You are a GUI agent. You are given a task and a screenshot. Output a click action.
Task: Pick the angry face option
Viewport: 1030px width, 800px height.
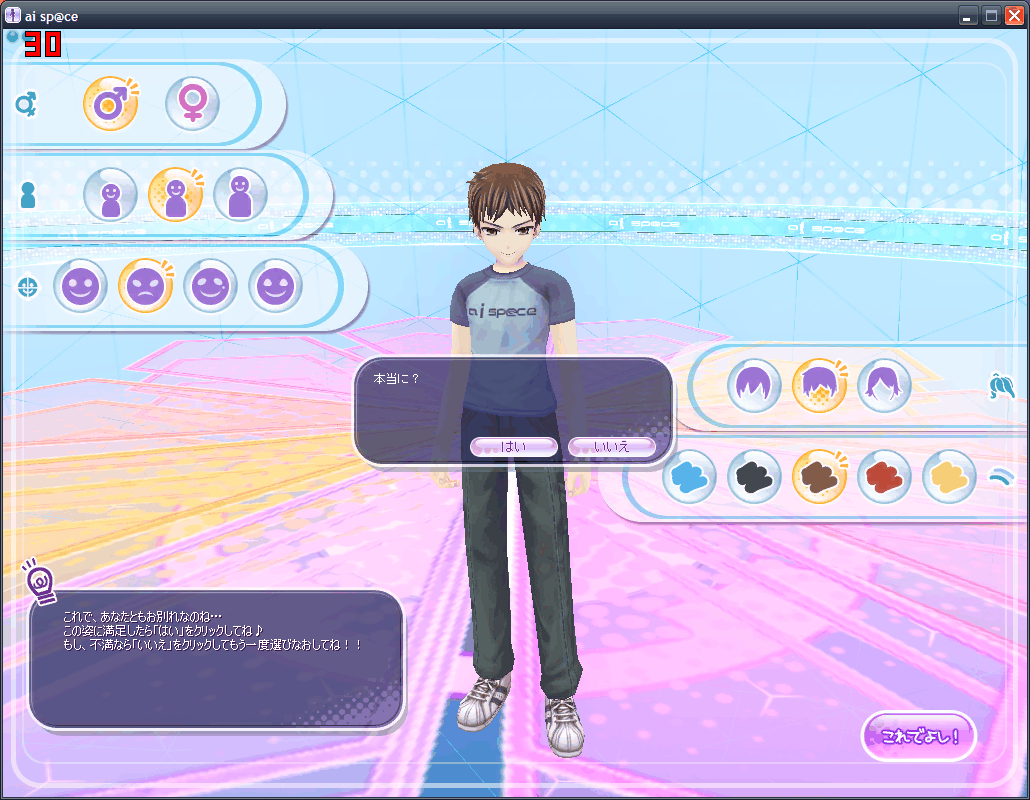pos(145,286)
